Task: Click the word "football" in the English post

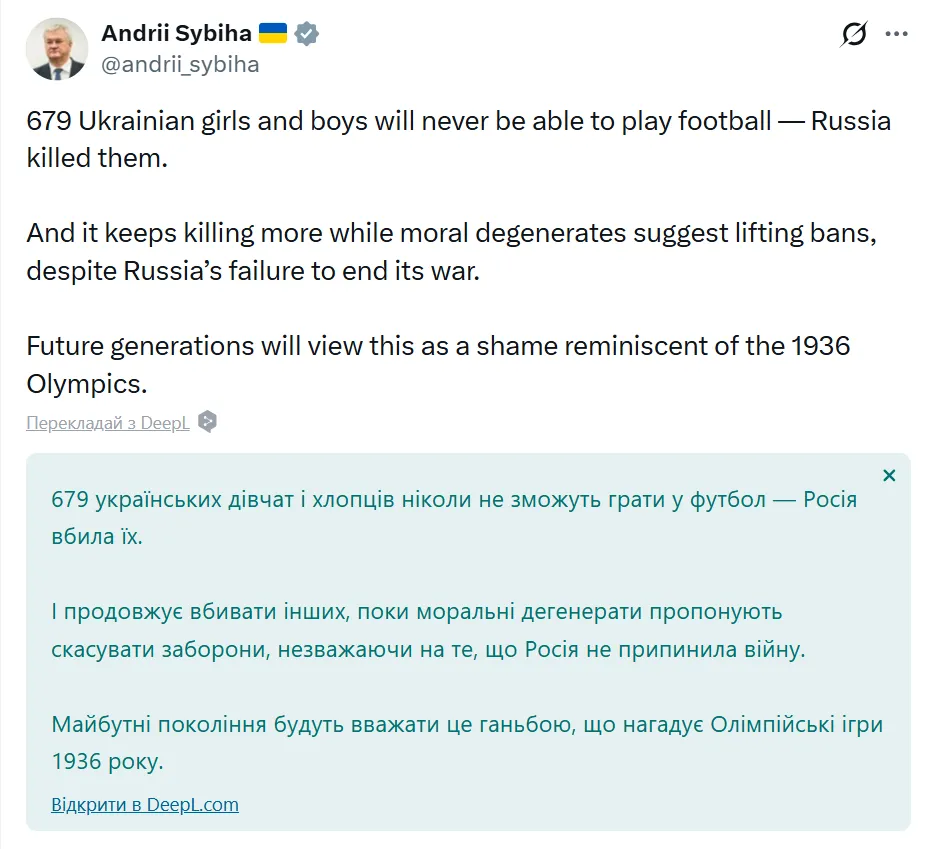Action: coord(723,122)
